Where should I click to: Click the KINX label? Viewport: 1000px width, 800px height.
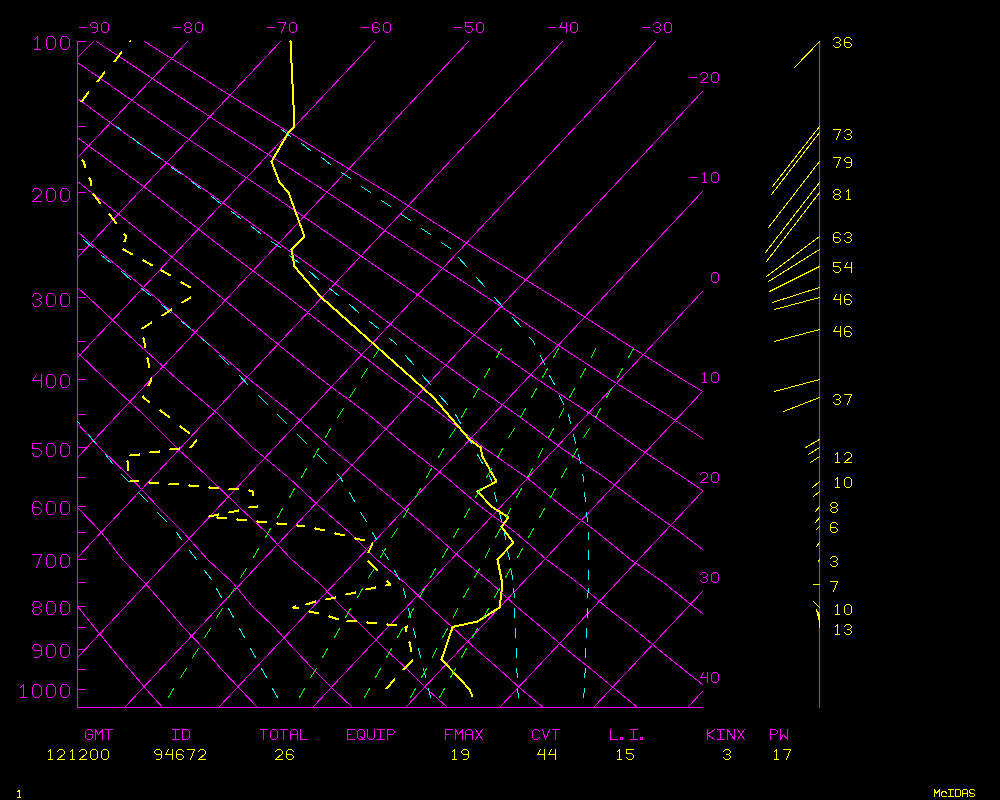726,735
